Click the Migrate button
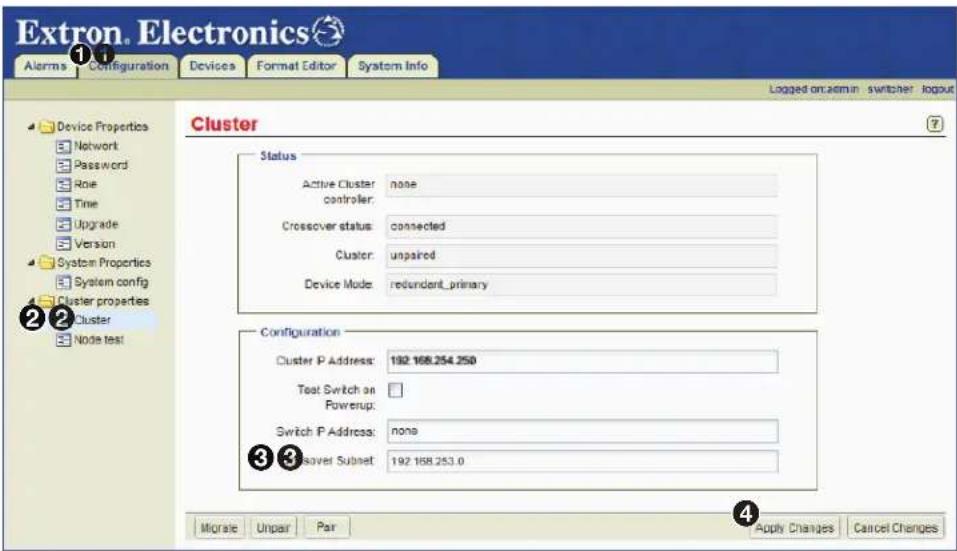Viewport: 957px width, 551px height. 218,528
